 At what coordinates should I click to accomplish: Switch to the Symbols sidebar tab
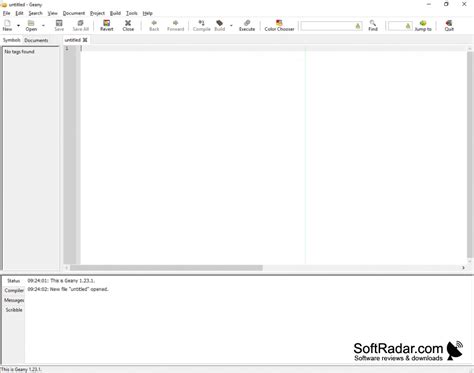(12, 40)
